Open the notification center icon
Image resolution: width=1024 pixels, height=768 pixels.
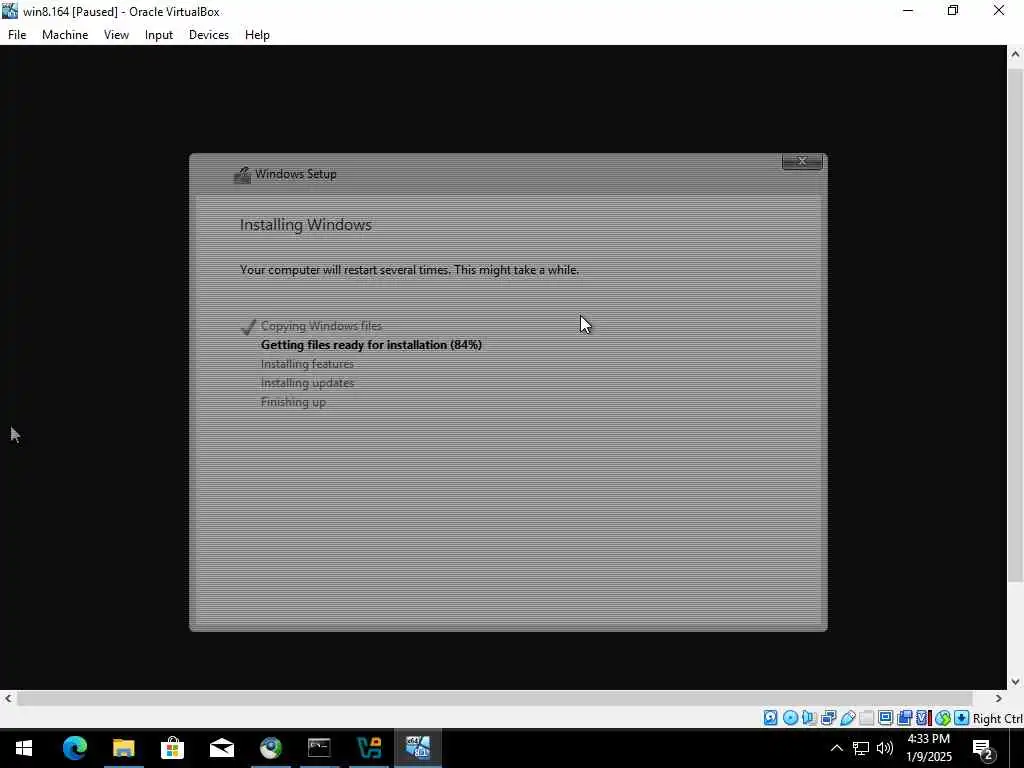click(x=983, y=749)
